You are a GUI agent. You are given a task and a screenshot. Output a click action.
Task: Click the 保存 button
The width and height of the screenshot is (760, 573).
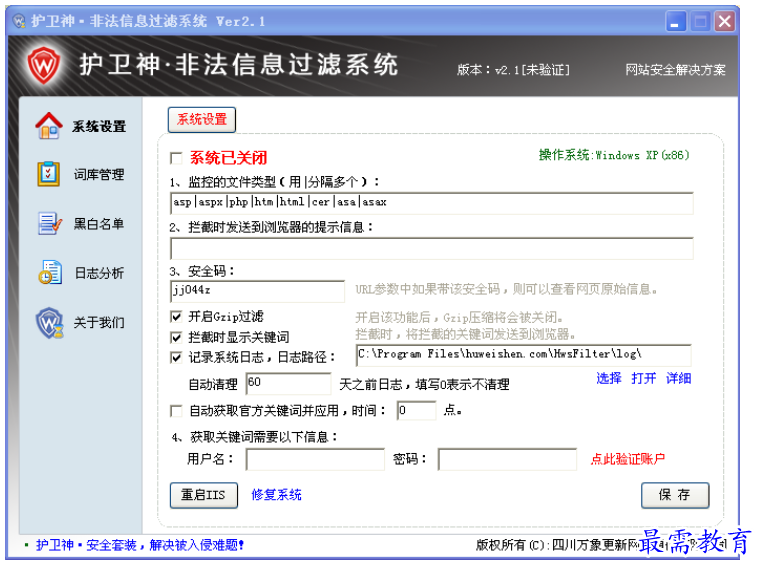click(x=675, y=495)
